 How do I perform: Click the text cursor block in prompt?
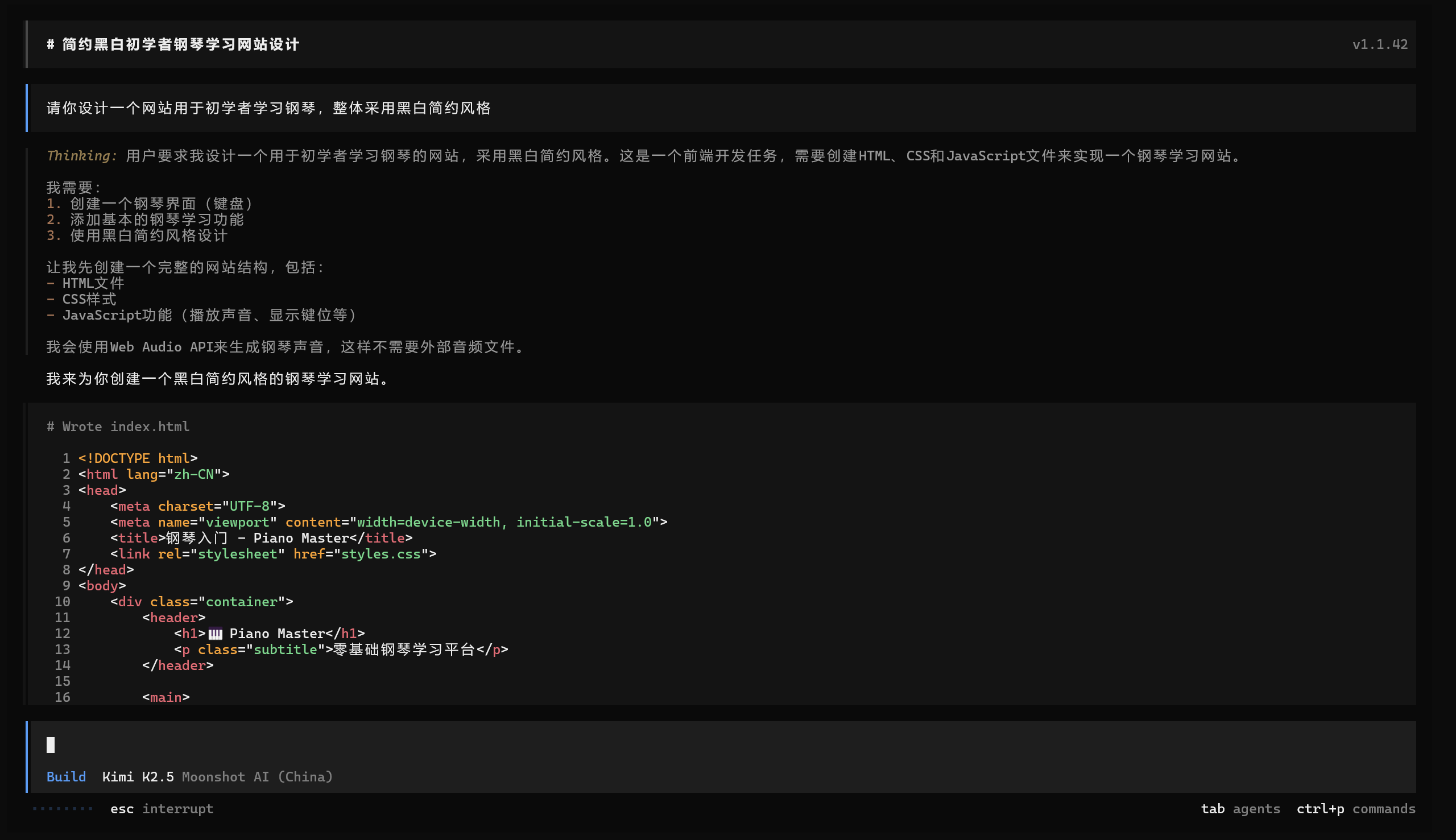[51, 745]
